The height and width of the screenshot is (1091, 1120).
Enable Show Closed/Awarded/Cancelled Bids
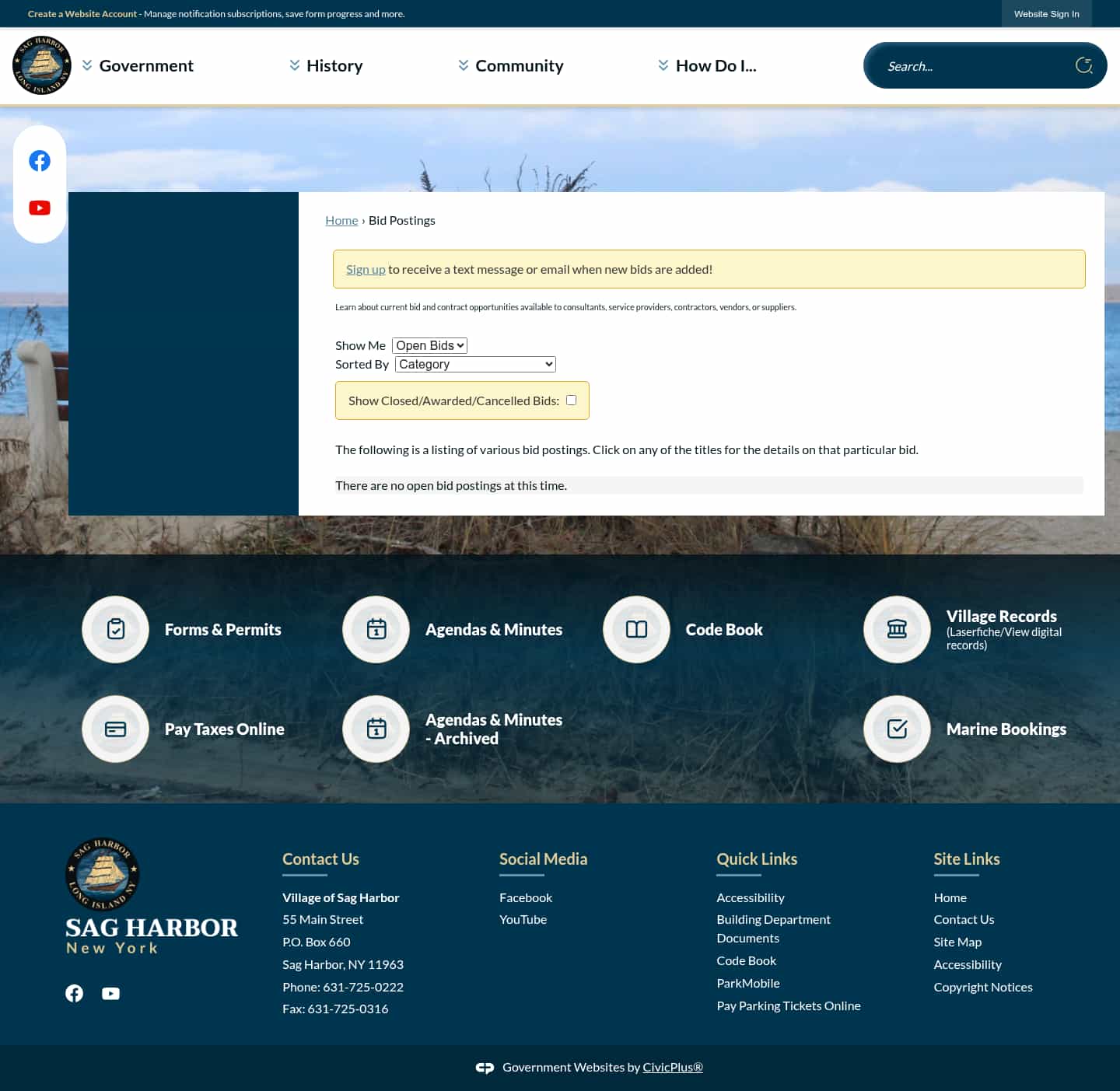tap(571, 399)
